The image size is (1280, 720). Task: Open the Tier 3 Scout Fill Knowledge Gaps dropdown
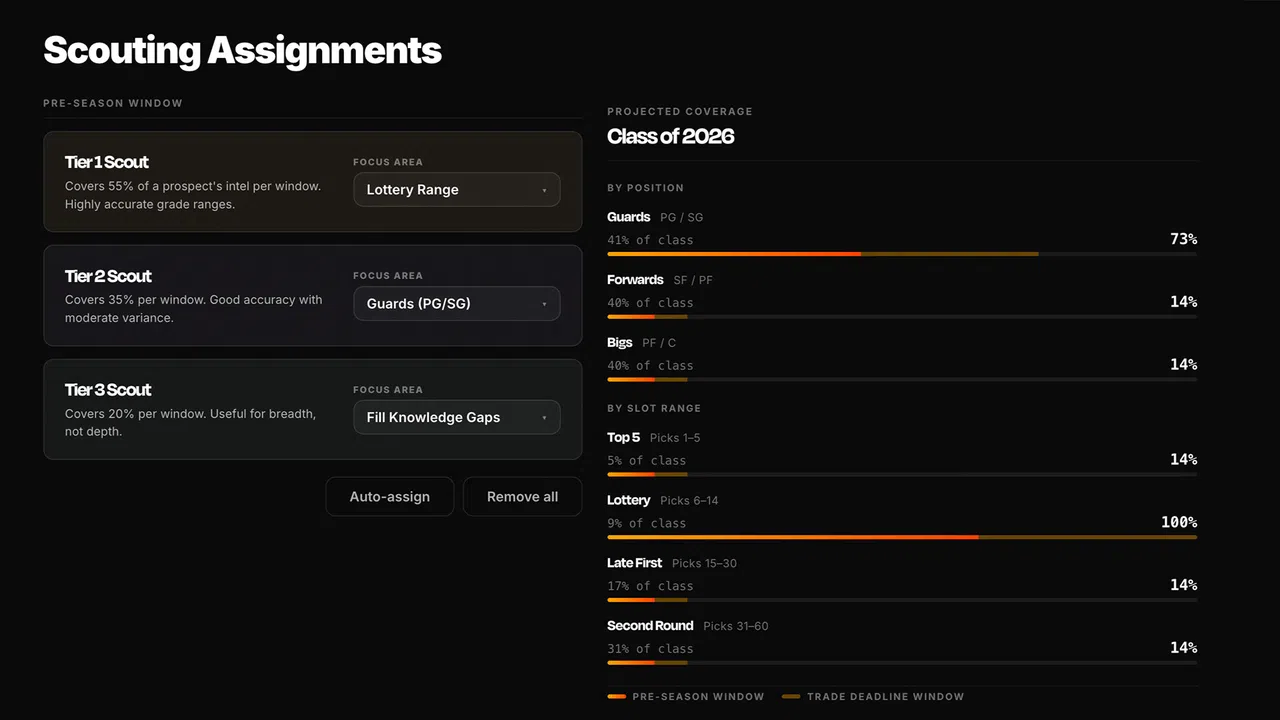point(456,418)
